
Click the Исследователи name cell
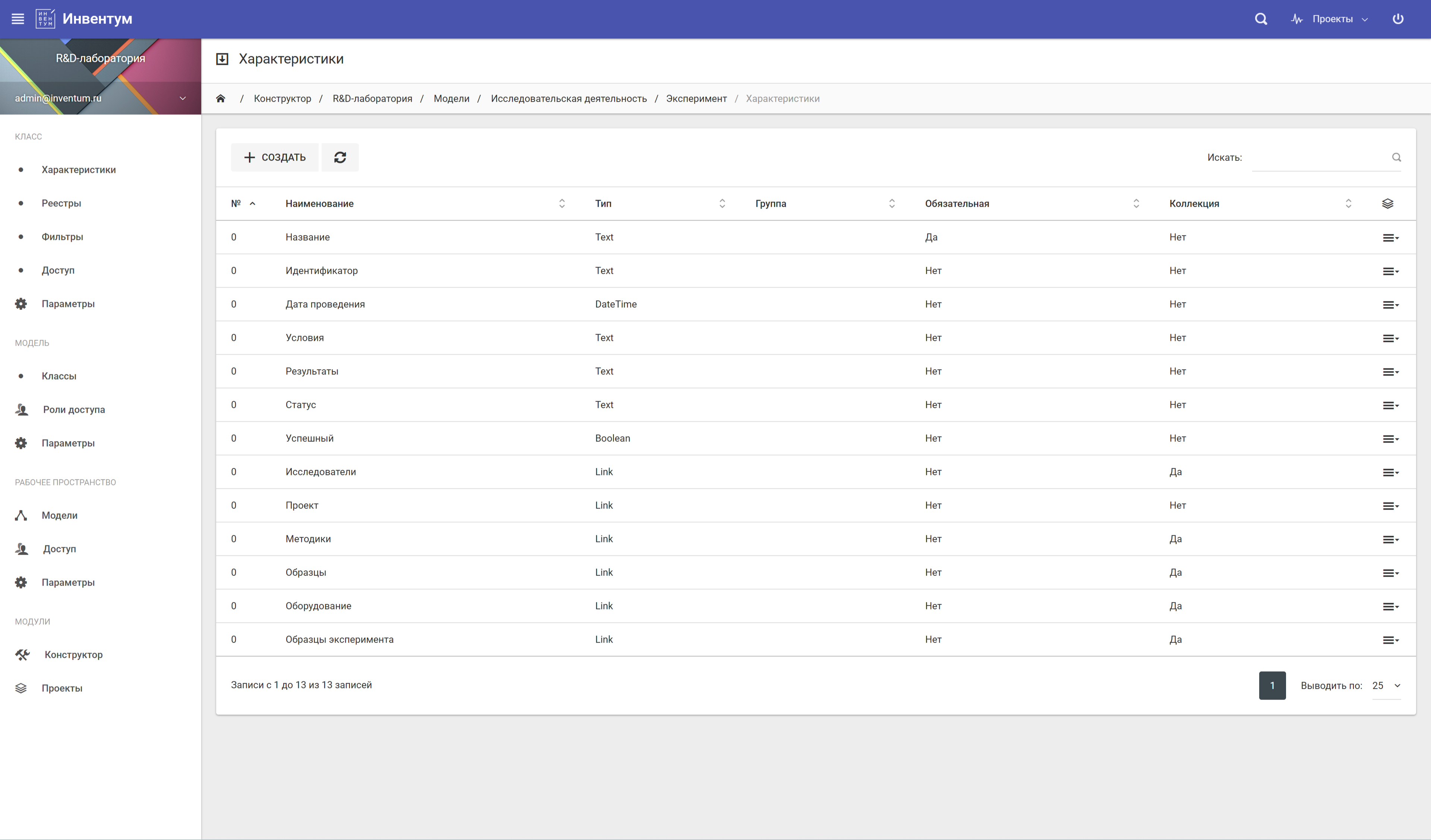[x=320, y=472]
